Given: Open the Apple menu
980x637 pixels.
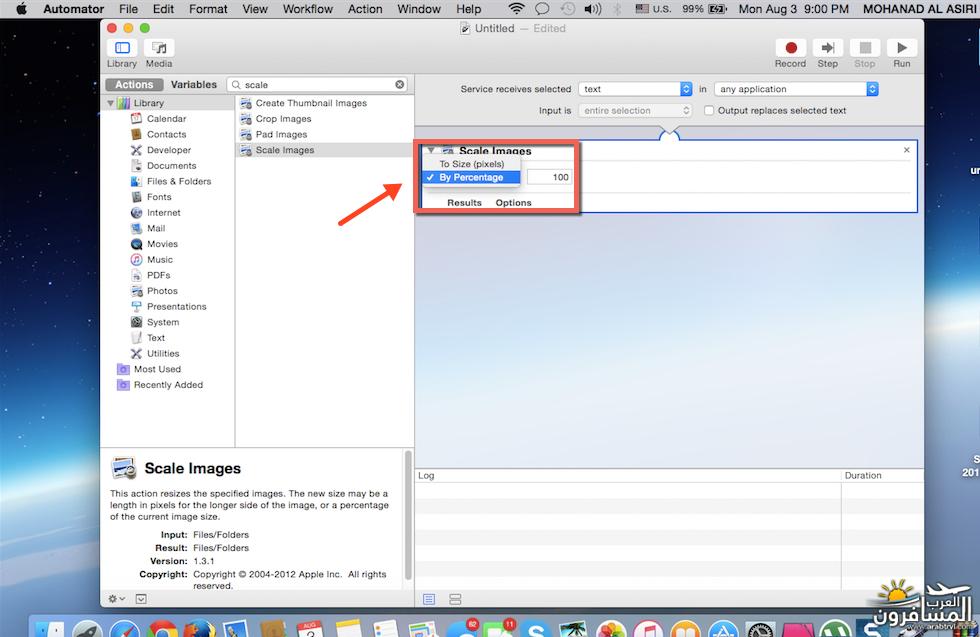Looking at the screenshot, I should (x=21, y=9).
